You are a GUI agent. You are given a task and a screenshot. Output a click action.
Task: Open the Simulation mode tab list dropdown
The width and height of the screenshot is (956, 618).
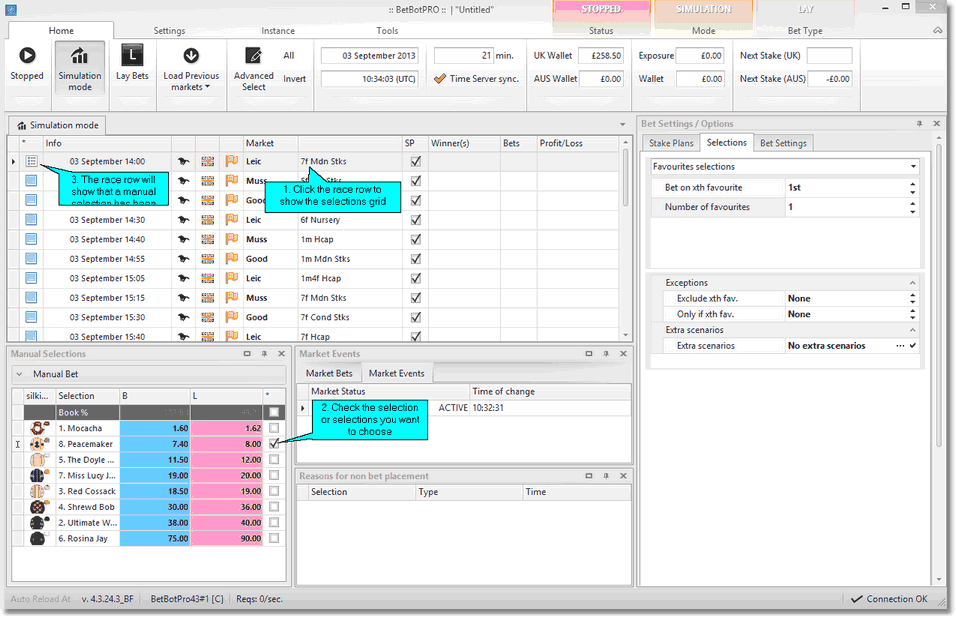point(622,124)
